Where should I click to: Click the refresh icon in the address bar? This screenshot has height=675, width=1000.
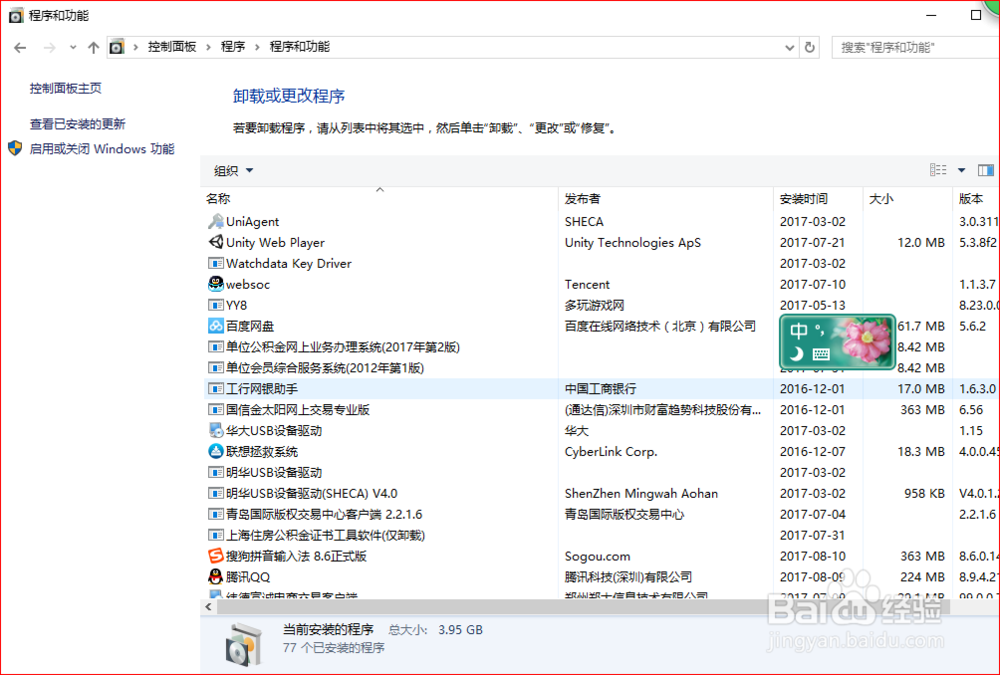[x=810, y=46]
